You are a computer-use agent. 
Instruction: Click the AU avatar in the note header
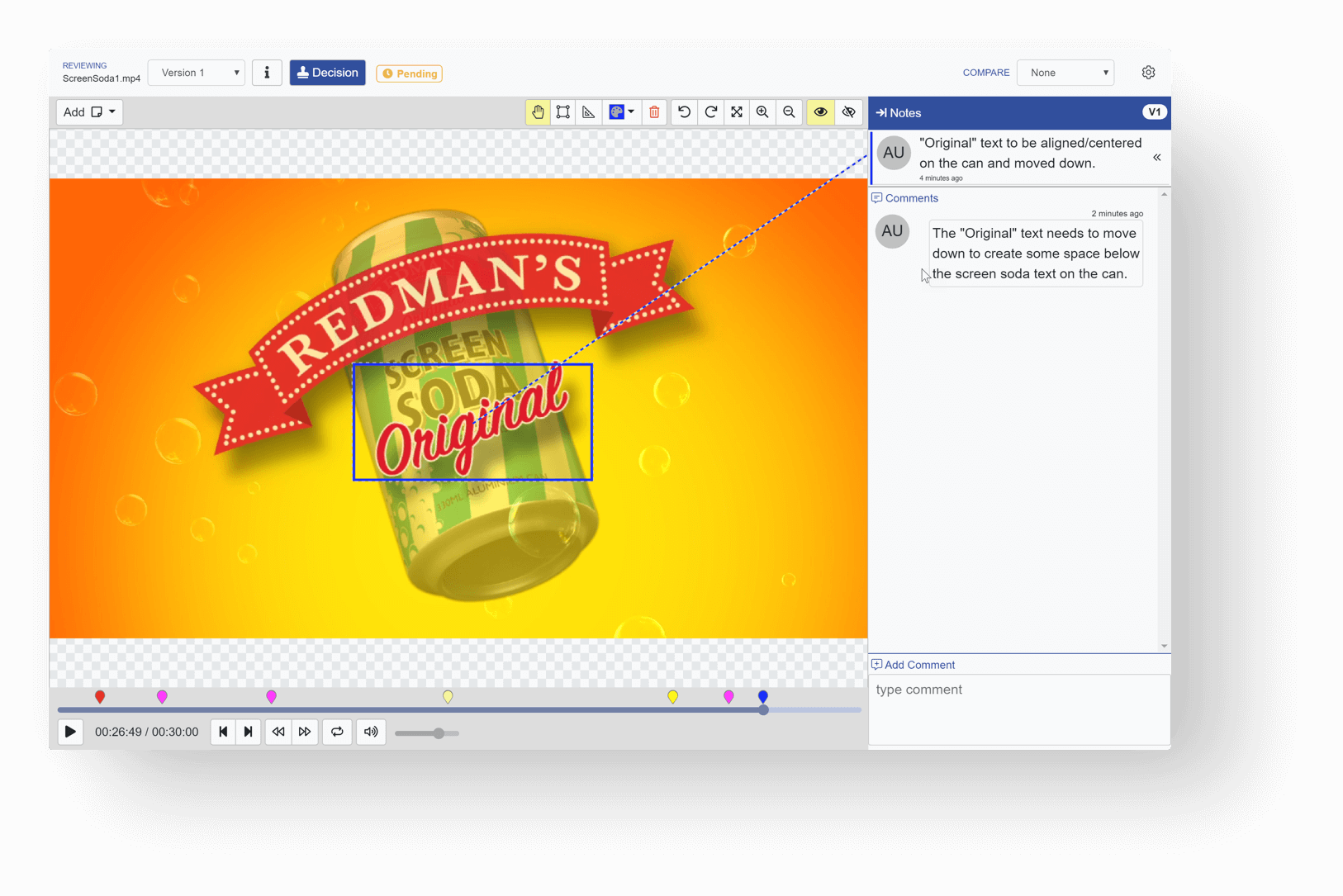coord(894,153)
